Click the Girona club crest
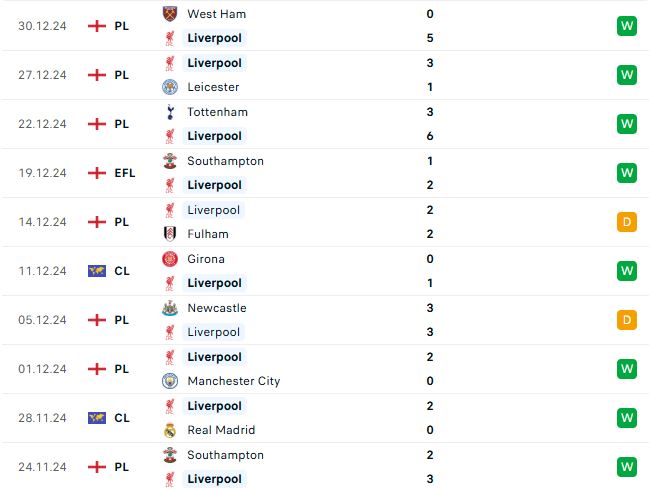 pyautogui.click(x=170, y=259)
